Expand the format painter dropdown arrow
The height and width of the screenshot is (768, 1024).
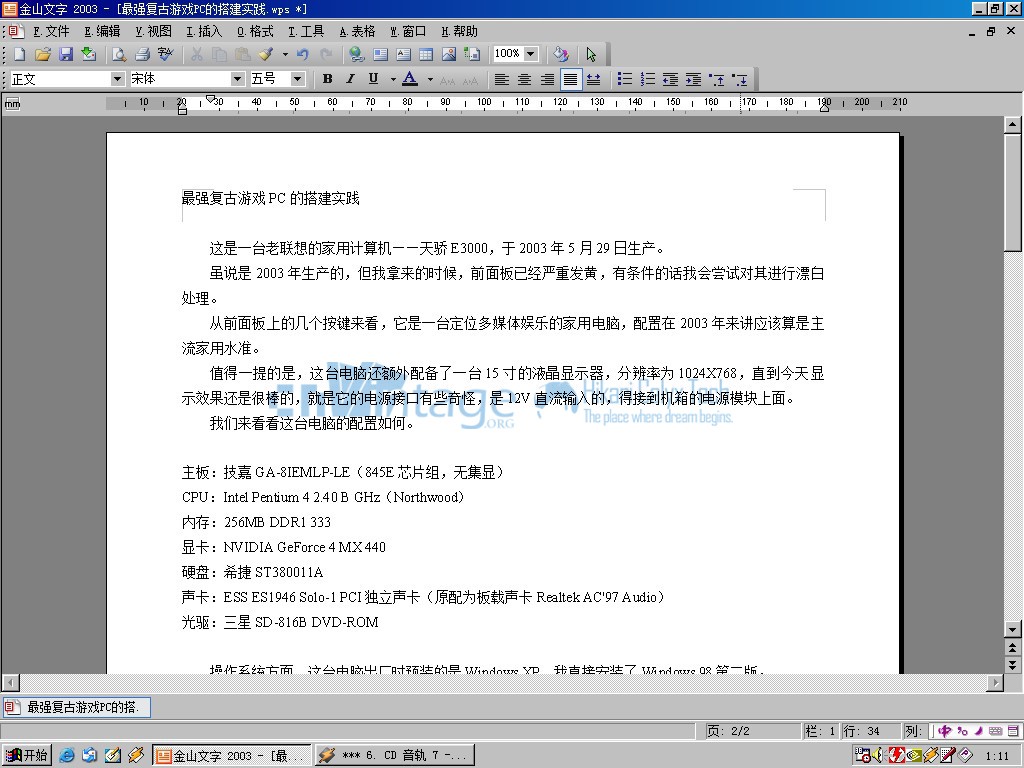(x=285, y=54)
